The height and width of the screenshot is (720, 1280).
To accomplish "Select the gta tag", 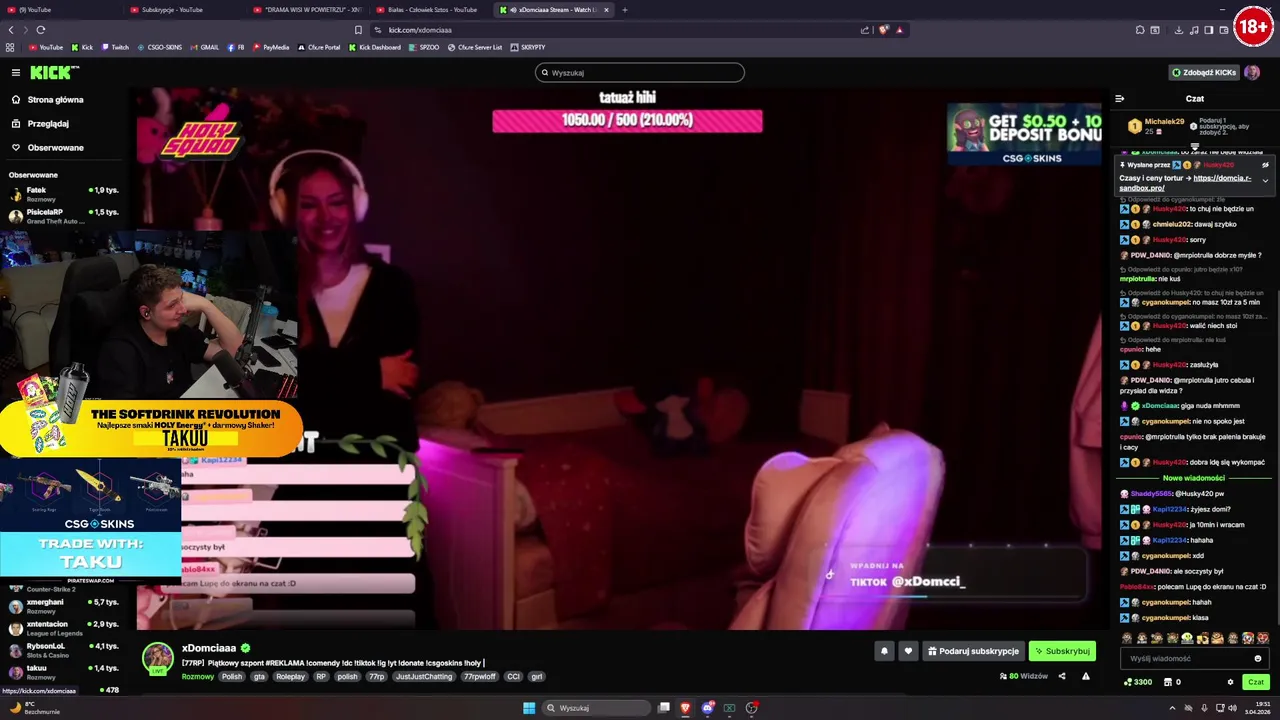I will pyautogui.click(x=259, y=677).
